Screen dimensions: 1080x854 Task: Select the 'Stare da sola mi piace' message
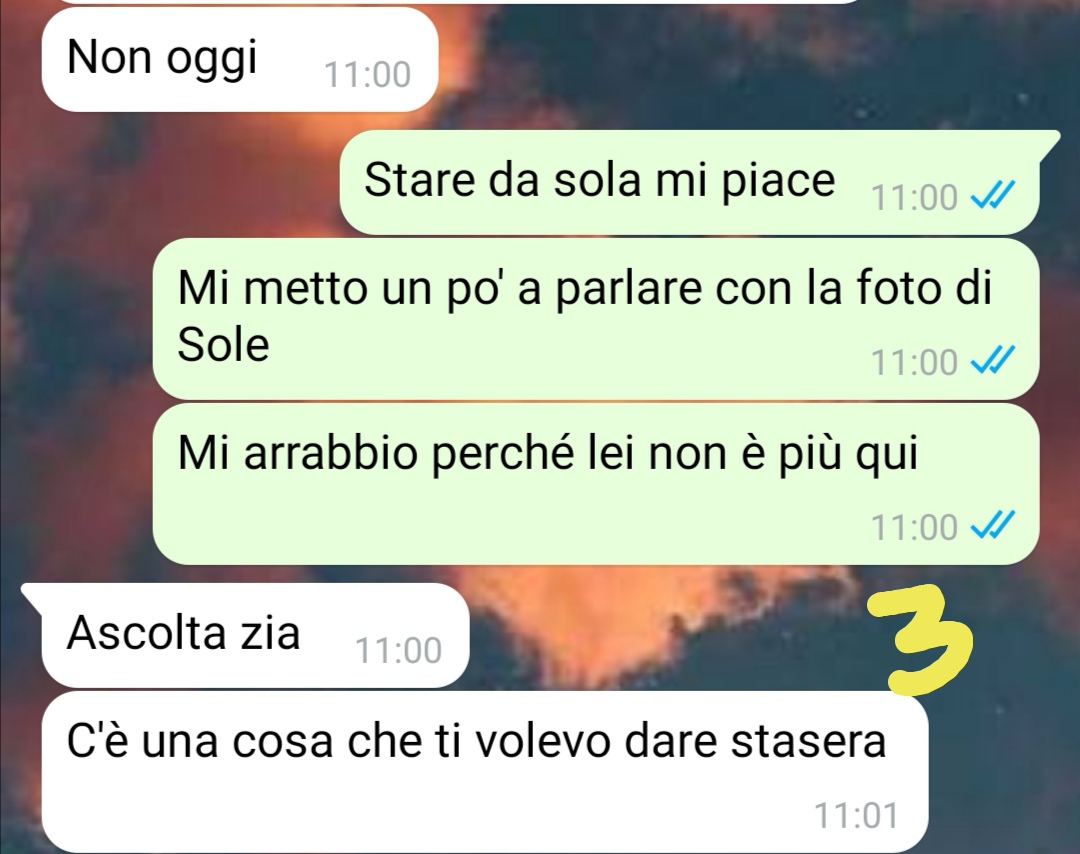(689, 182)
